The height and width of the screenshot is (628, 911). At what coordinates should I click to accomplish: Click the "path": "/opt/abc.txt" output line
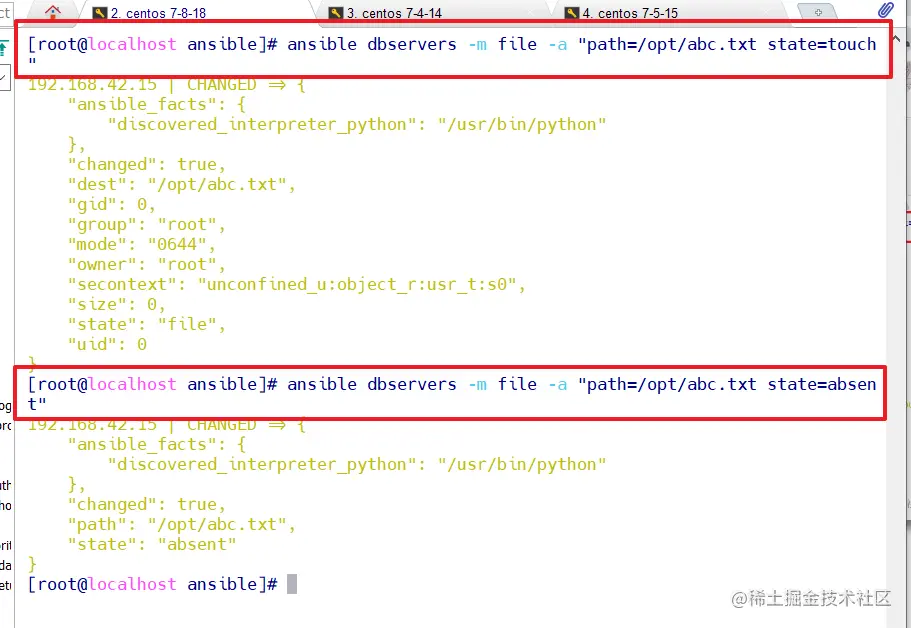tap(181, 525)
